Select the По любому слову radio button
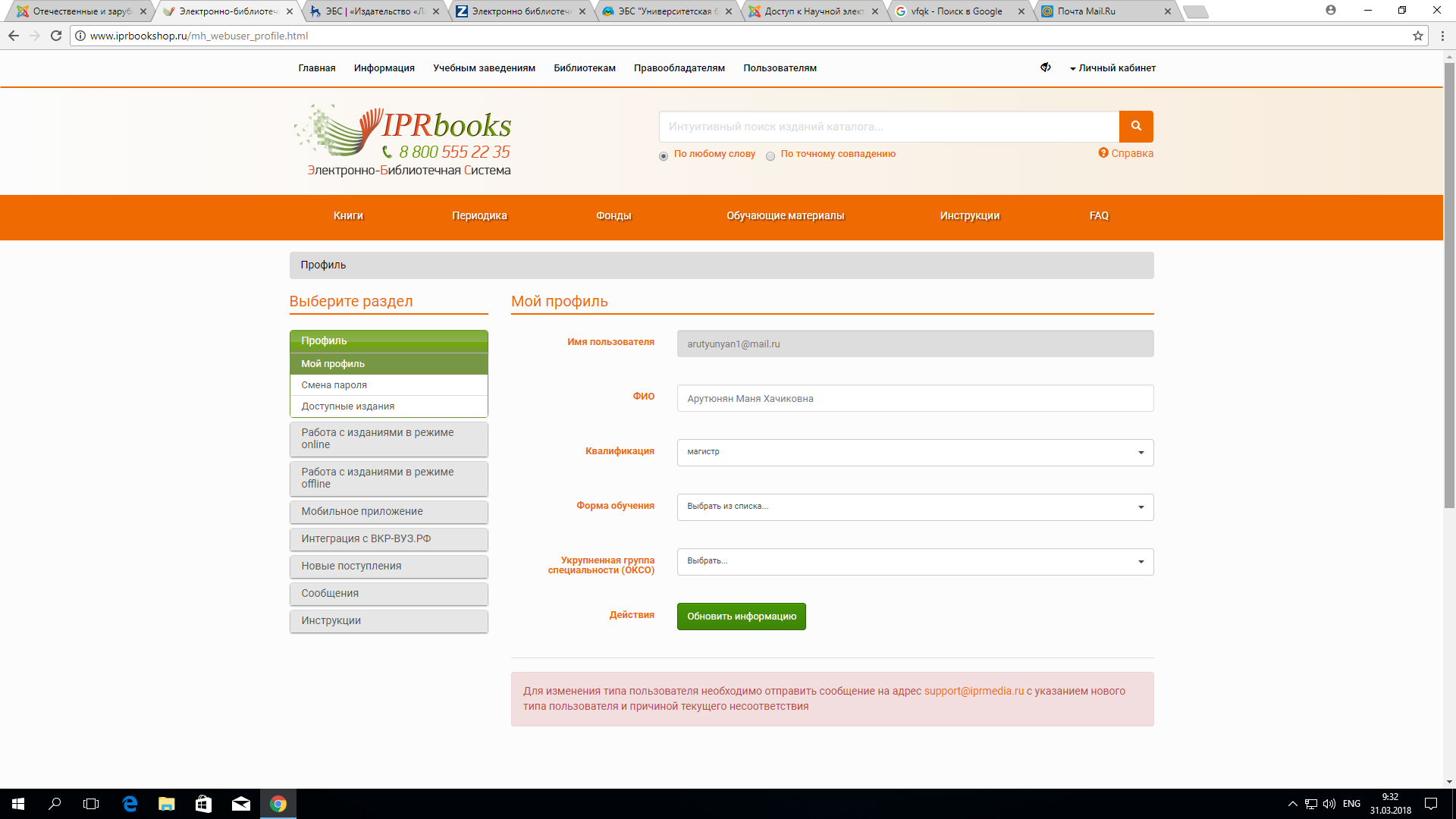This screenshot has height=819, width=1456. 664,156
